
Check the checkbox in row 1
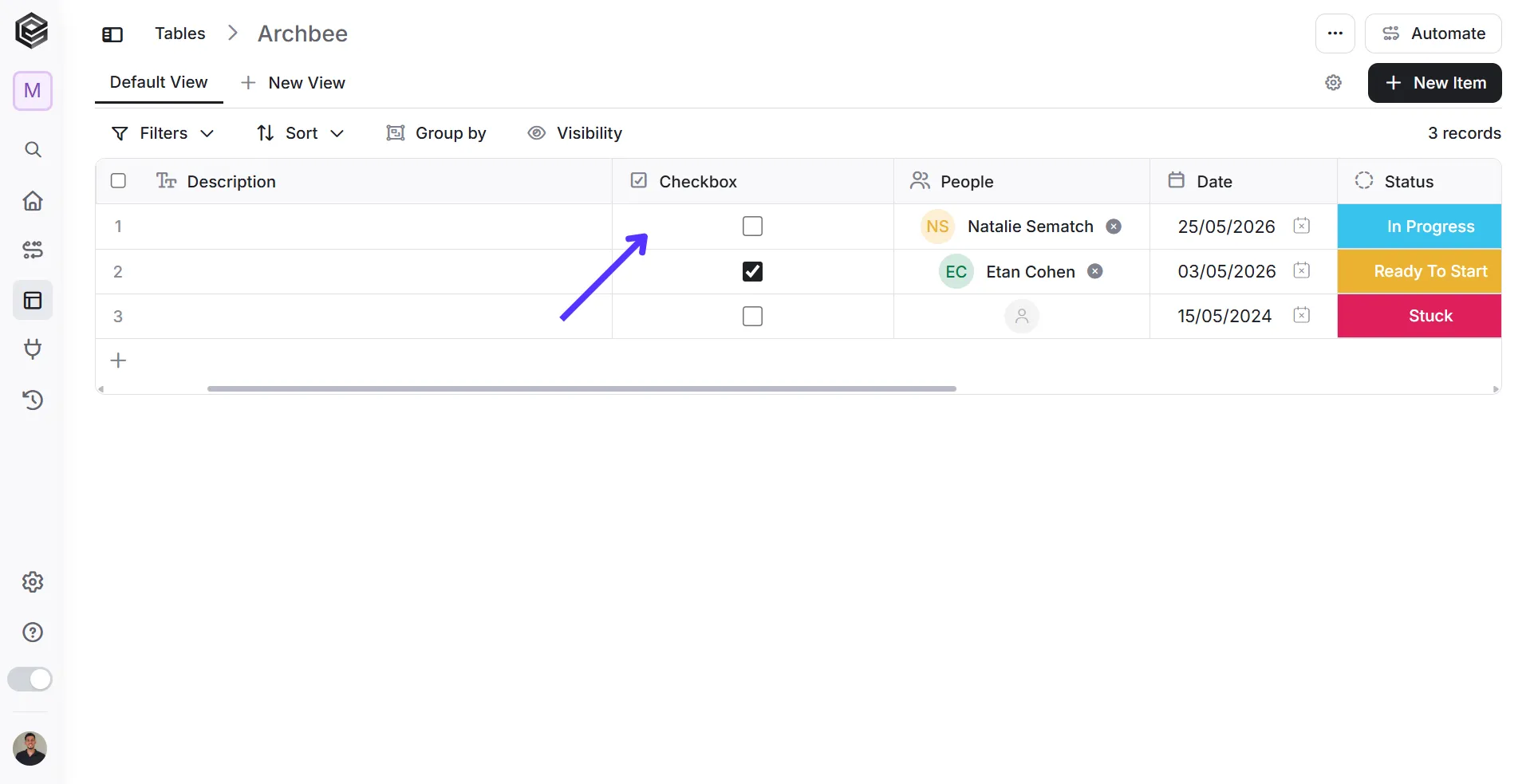[752, 227]
